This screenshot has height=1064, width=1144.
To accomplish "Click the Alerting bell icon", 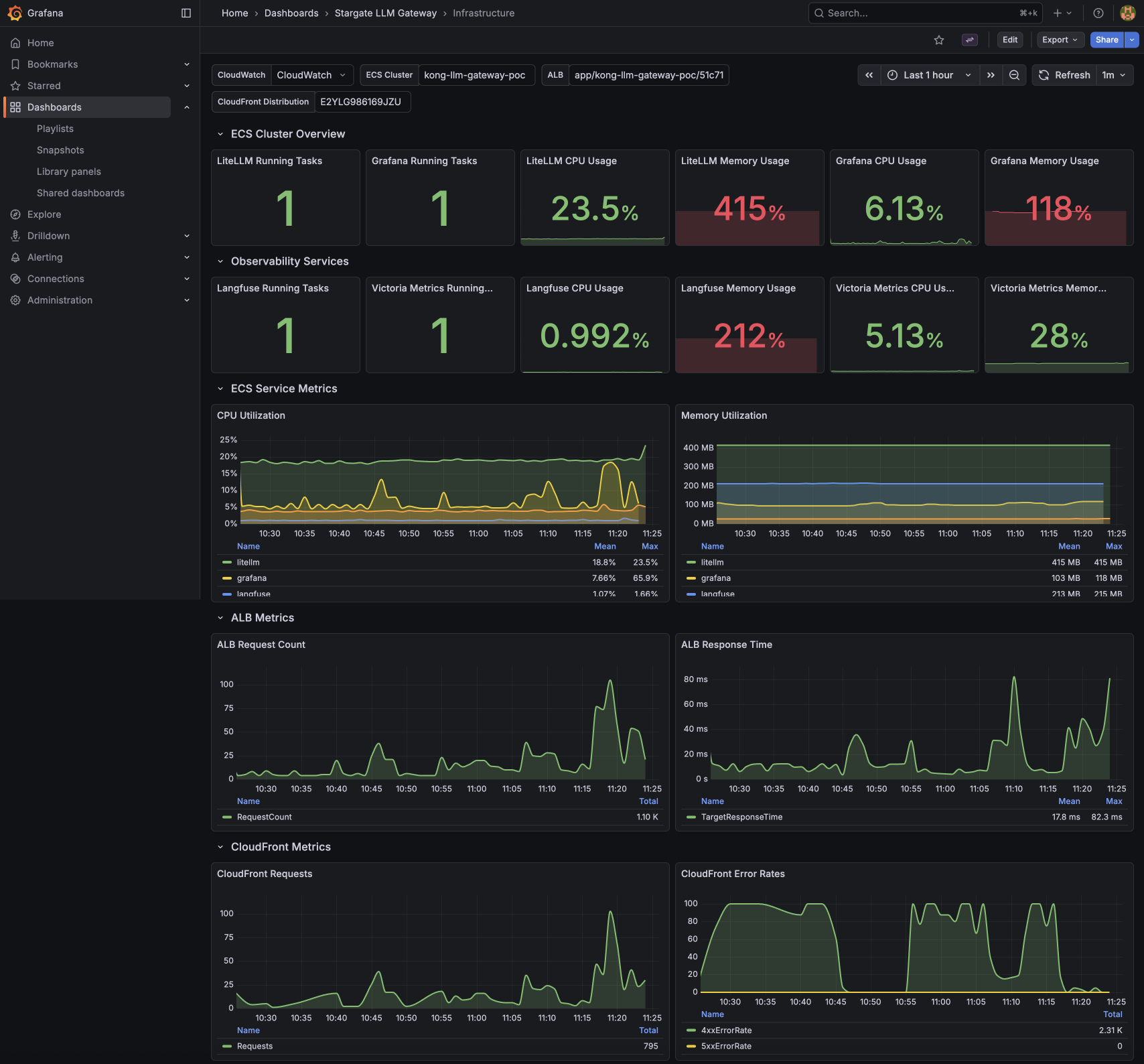I will tap(15, 257).
